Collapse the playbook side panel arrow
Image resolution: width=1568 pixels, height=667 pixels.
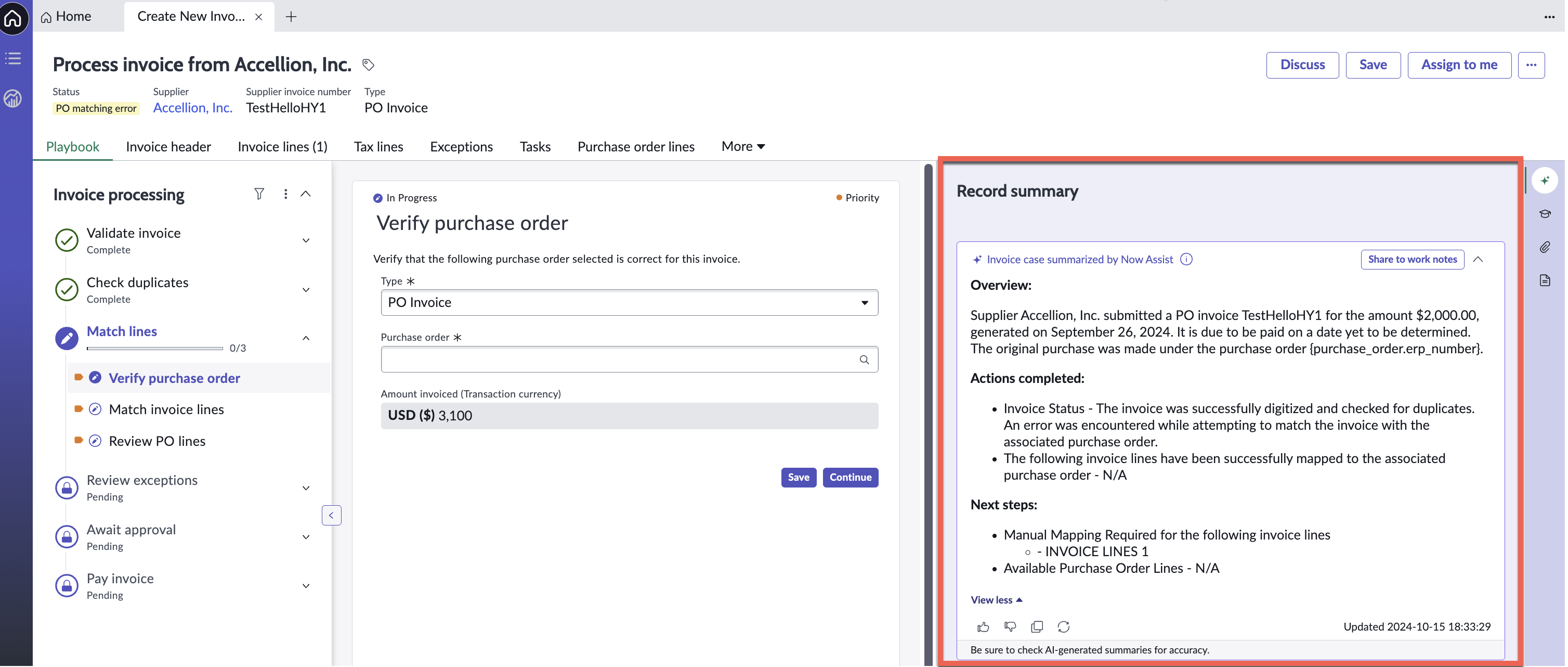coord(331,515)
